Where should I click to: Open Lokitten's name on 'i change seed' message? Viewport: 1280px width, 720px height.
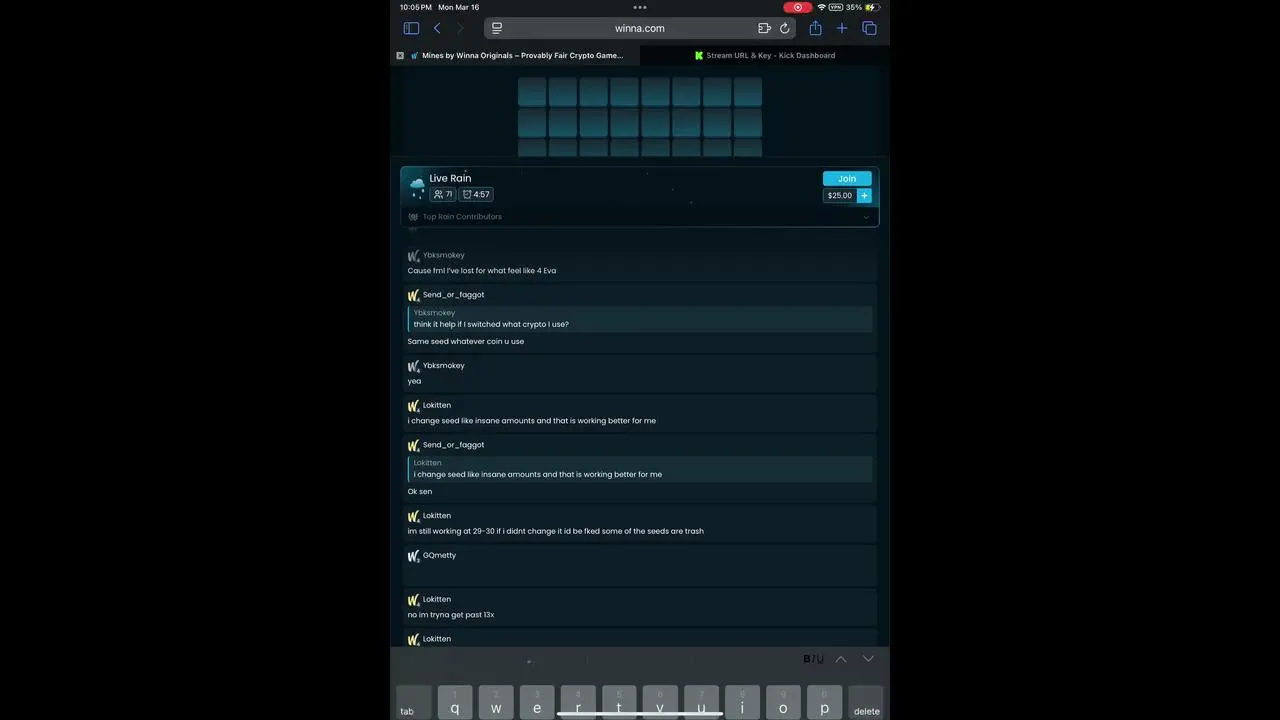pyautogui.click(x=437, y=405)
